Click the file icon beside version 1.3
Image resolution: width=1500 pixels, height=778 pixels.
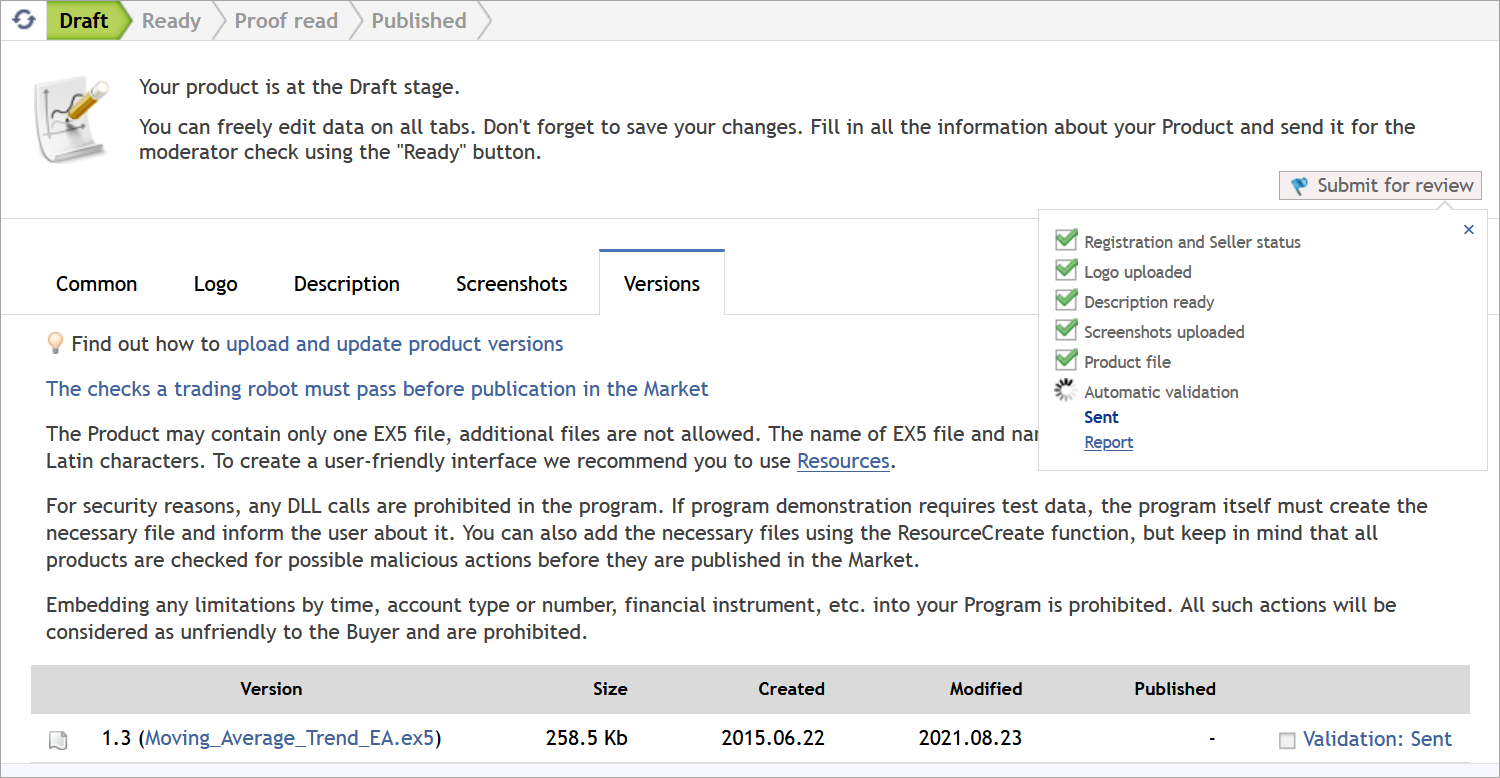[59, 740]
